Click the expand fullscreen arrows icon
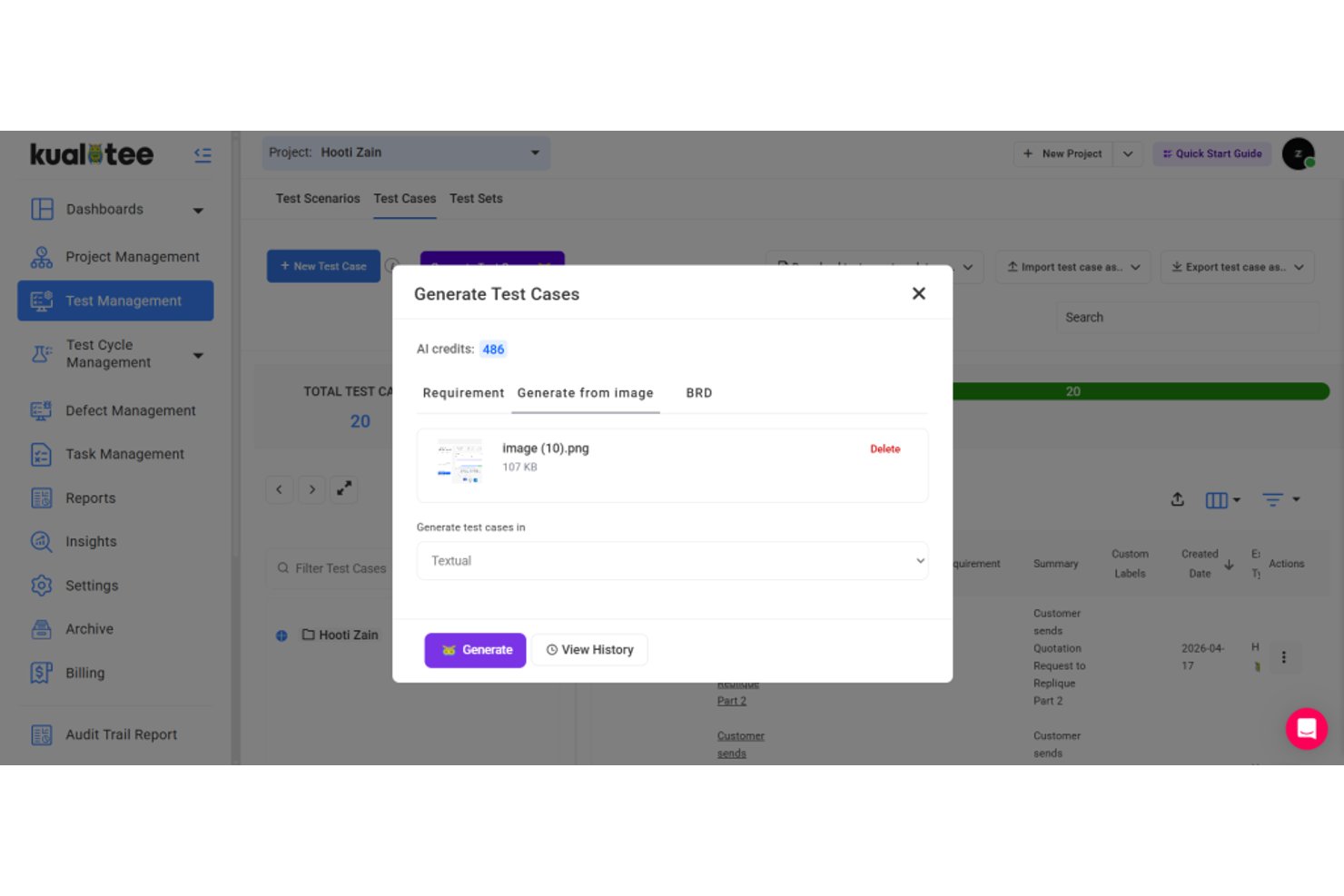The width and height of the screenshot is (1344, 896). coord(344,488)
